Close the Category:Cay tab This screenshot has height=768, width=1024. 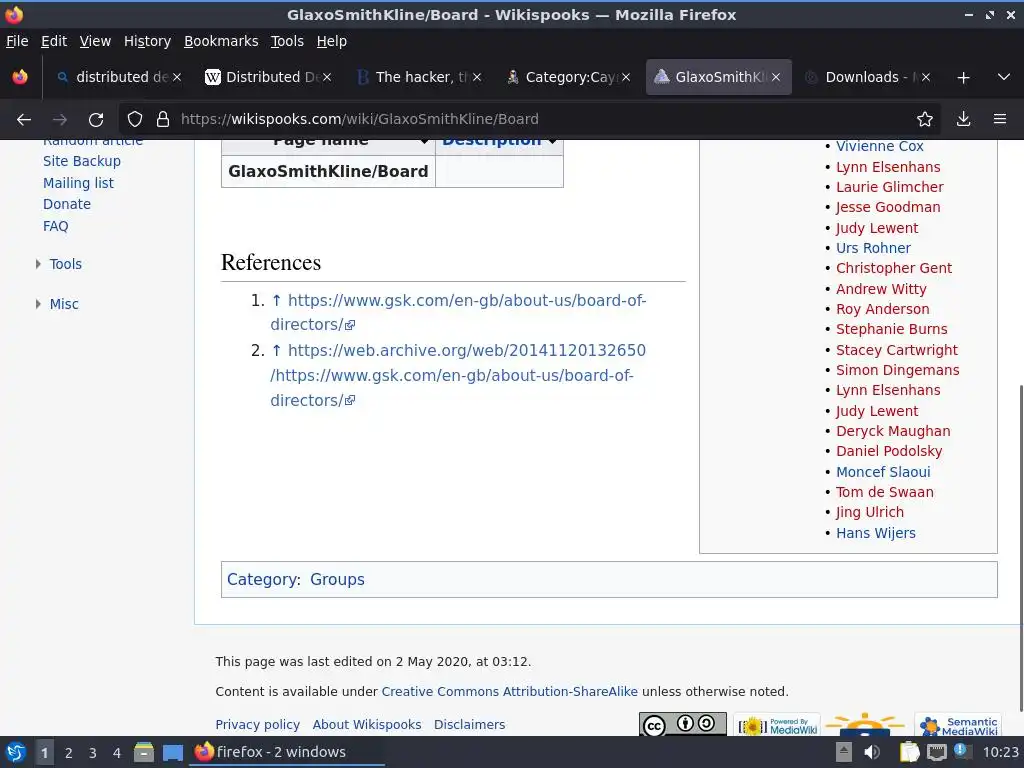pyautogui.click(x=626, y=77)
